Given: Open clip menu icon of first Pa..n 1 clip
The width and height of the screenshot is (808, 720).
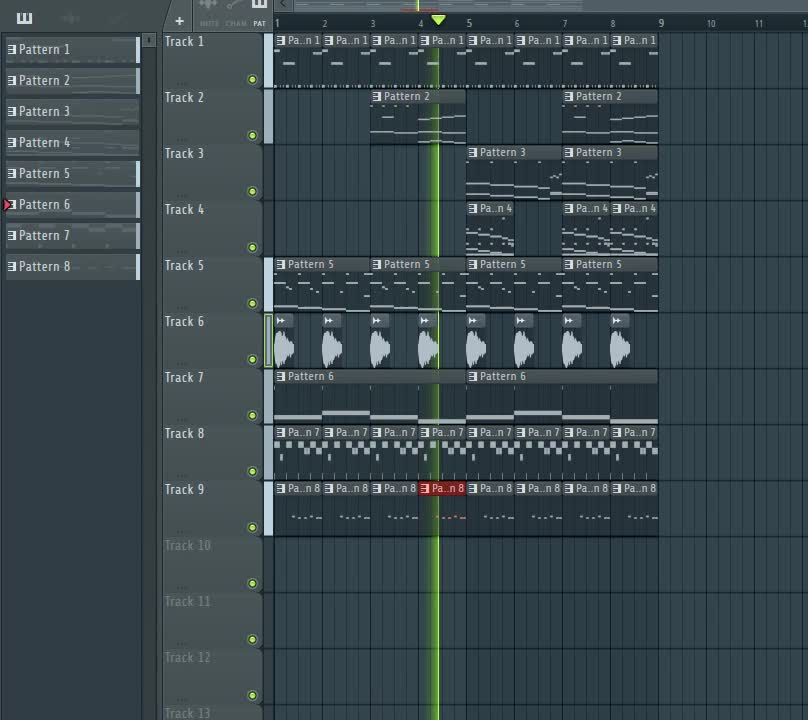Looking at the screenshot, I should [x=281, y=40].
